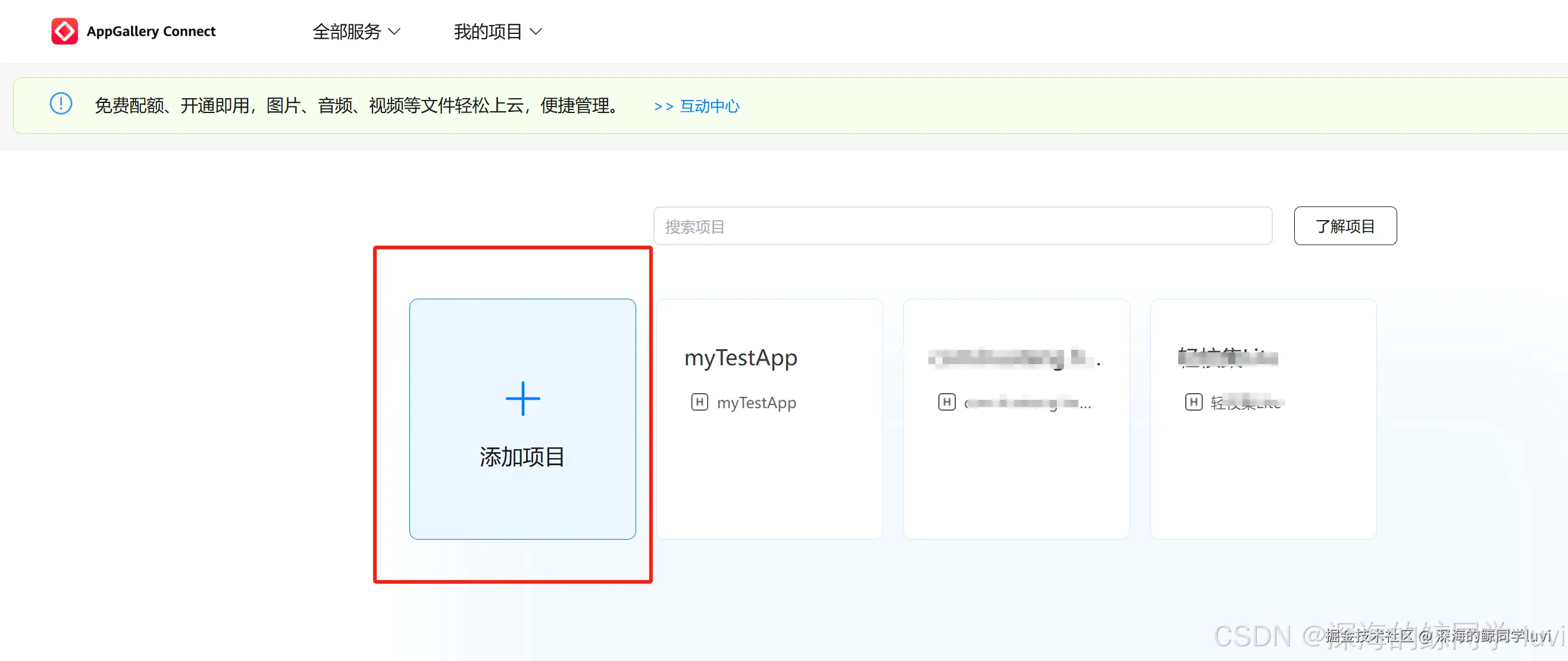This screenshot has height=661, width=1568.
Task: Click the 了解项目 button
Action: (x=1345, y=227)
